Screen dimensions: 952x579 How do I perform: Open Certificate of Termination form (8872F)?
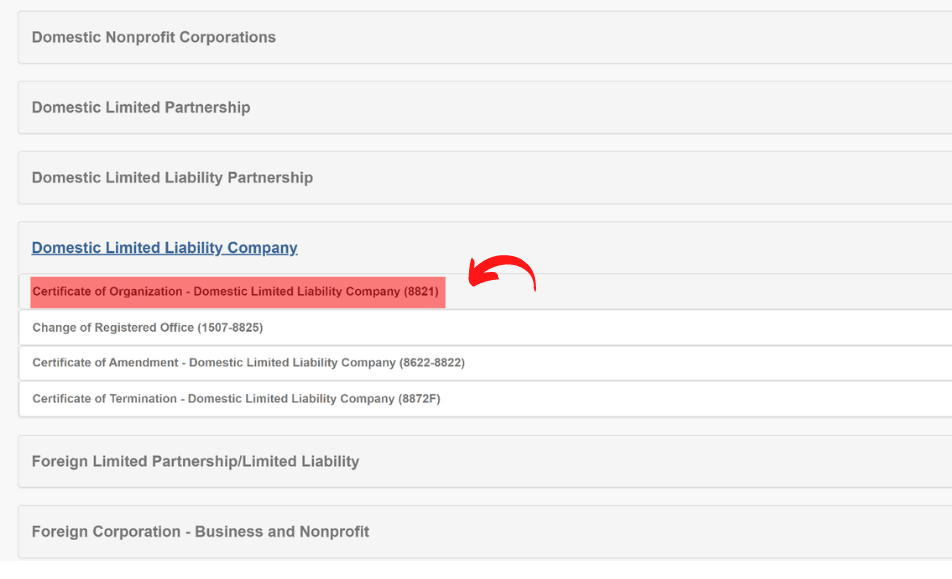point(236,399)
